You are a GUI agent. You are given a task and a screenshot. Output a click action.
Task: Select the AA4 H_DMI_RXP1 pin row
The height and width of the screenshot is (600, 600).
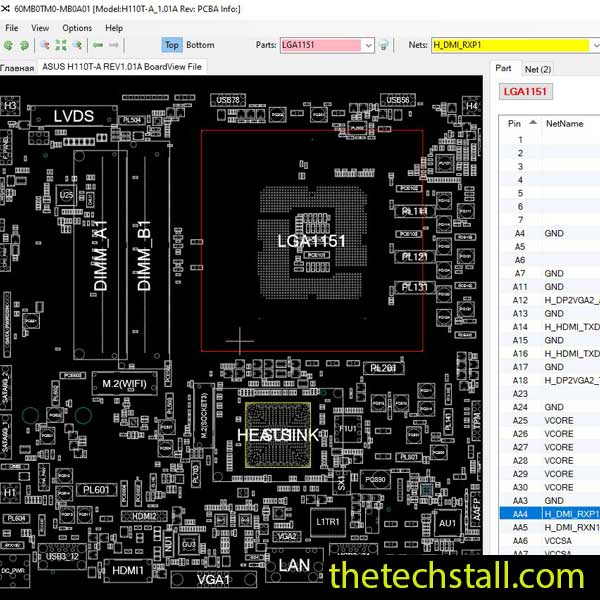click(550, 514)
